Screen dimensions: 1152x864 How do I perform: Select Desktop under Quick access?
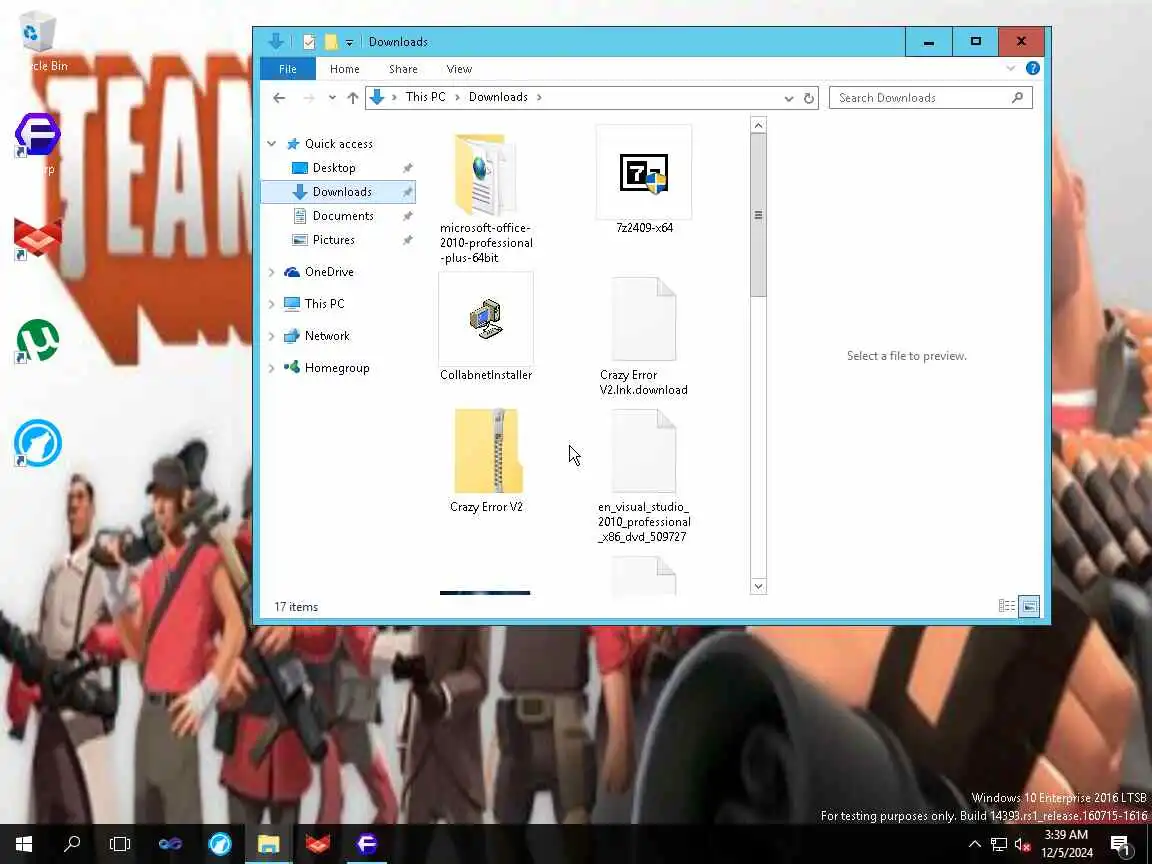click(x=334, y=168)
